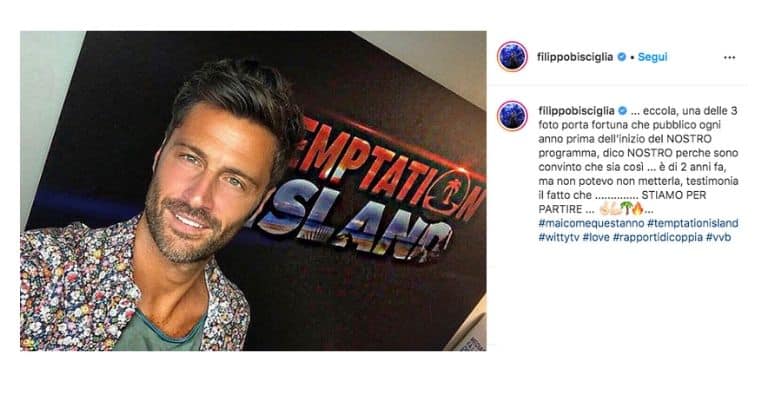Click the verified badge beside header username
The height and width of the screenshot is (400, 768).
622,57
